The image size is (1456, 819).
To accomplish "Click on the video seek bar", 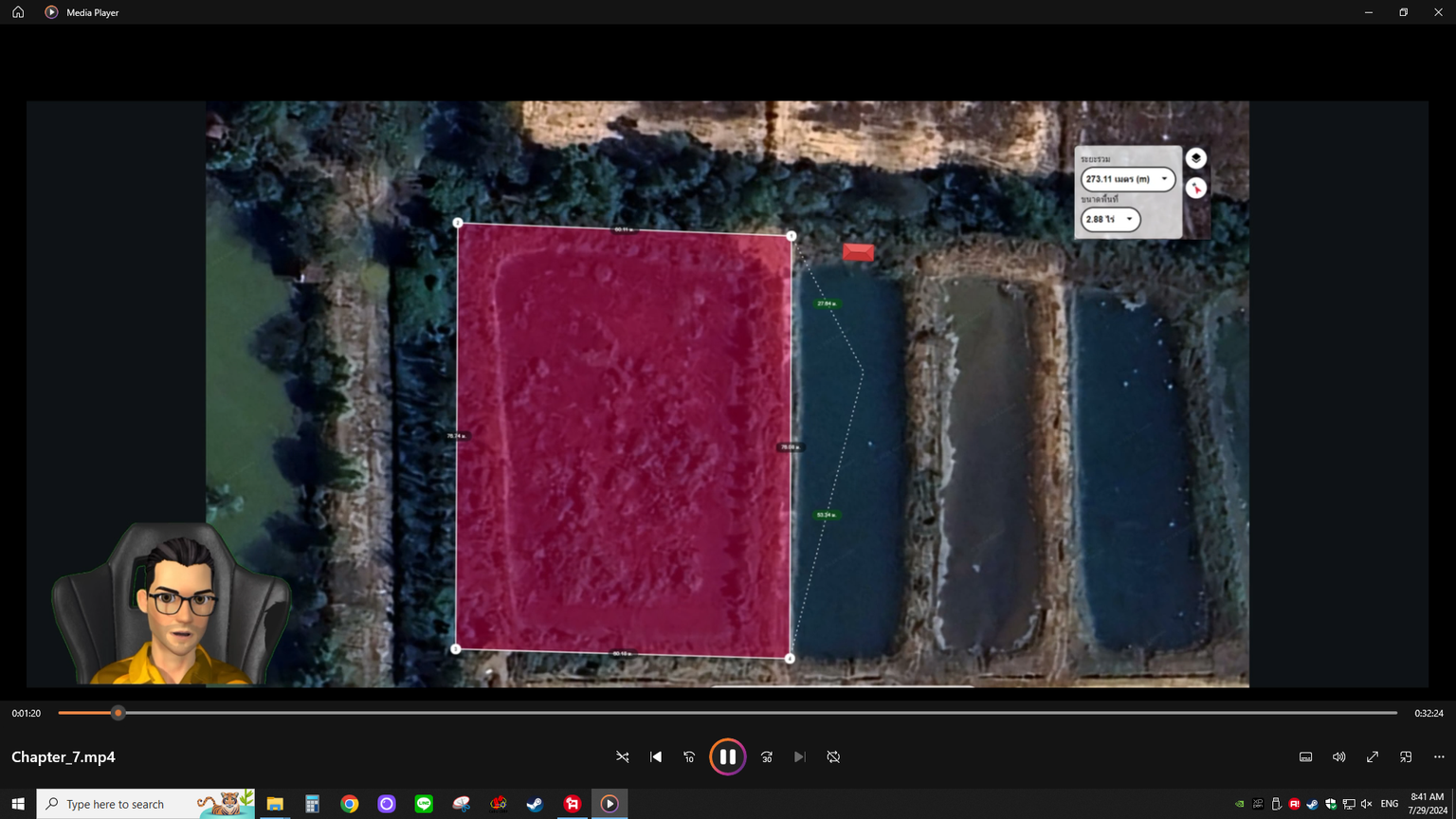I will point(727,713).
